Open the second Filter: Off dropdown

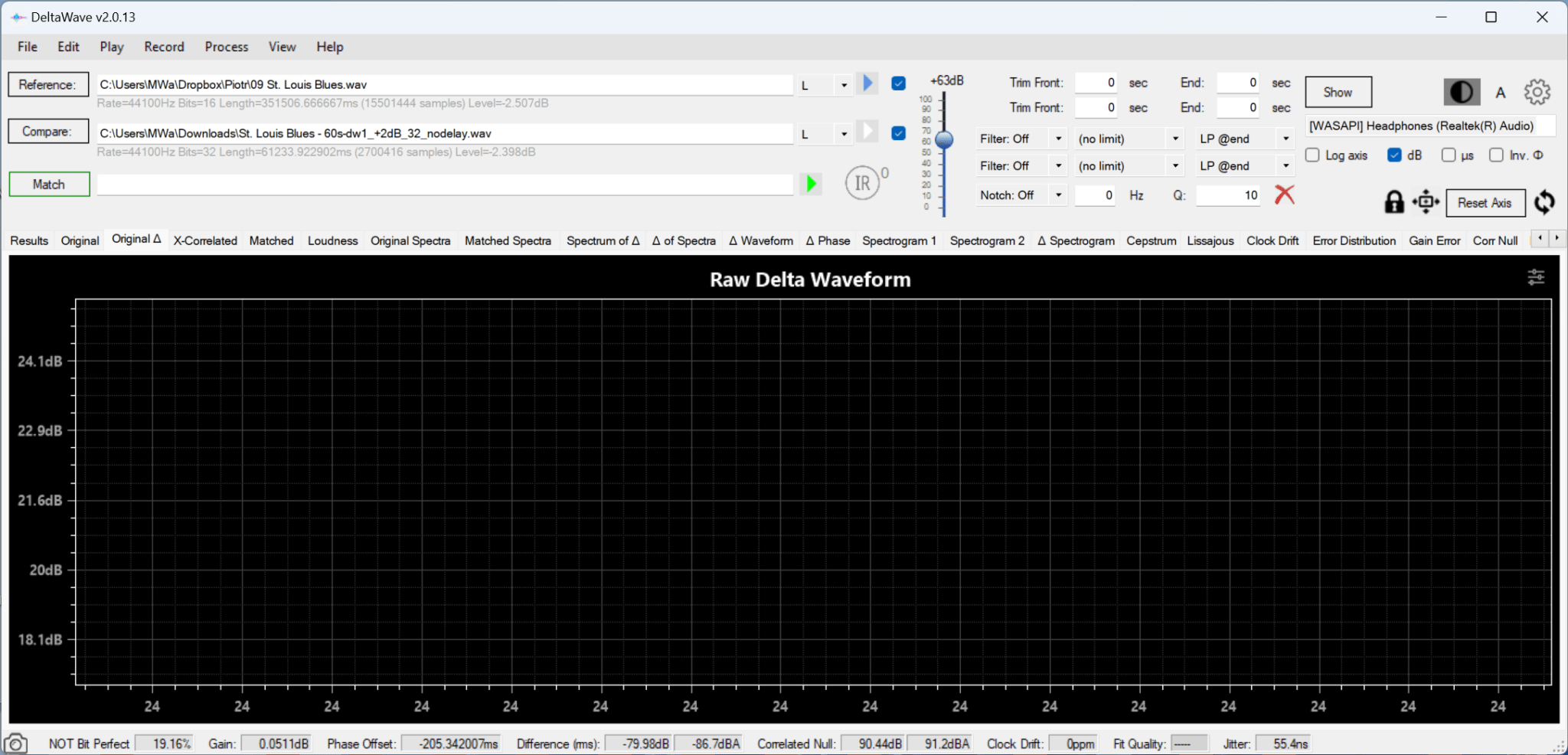click(1021, 165)
